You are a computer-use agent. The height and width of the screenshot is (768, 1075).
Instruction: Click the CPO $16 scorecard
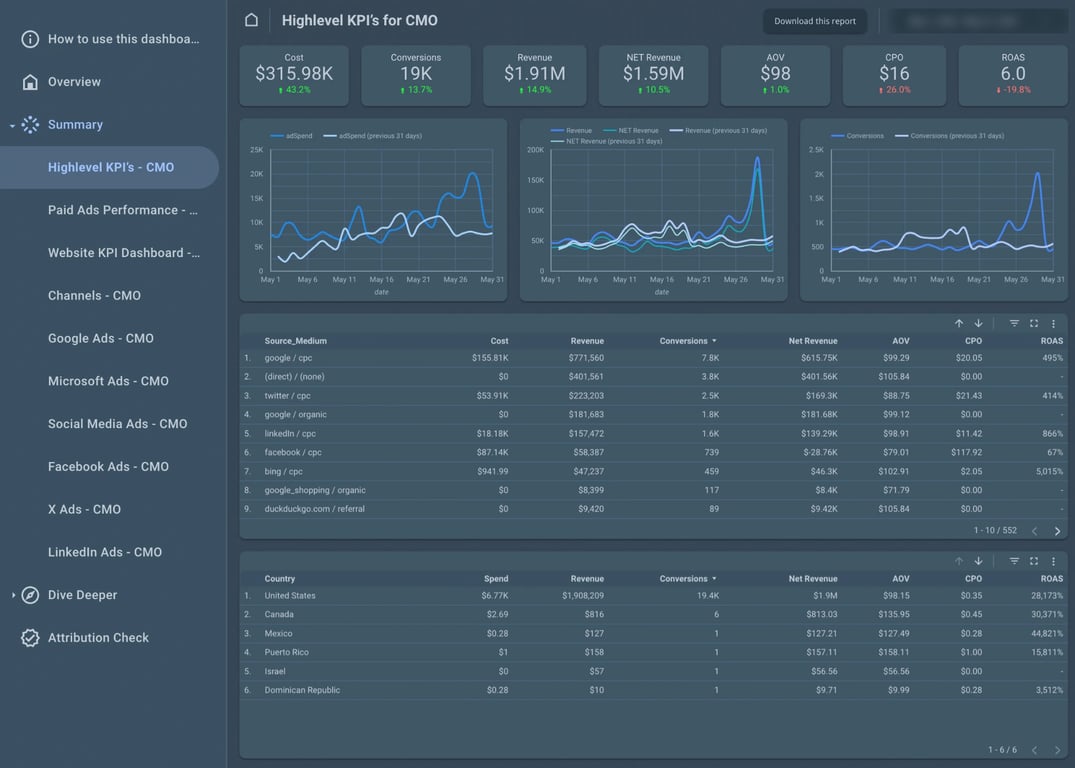click(x=894, y=75)
